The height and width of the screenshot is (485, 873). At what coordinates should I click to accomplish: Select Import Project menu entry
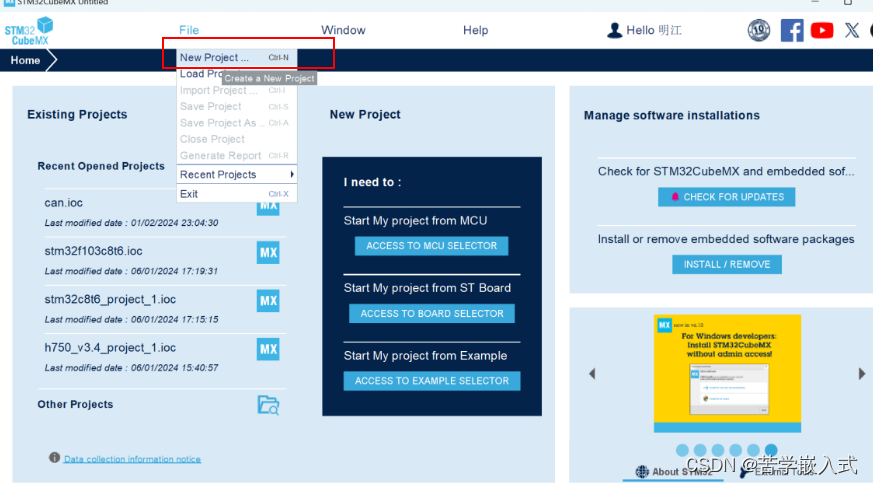[237, 90]
